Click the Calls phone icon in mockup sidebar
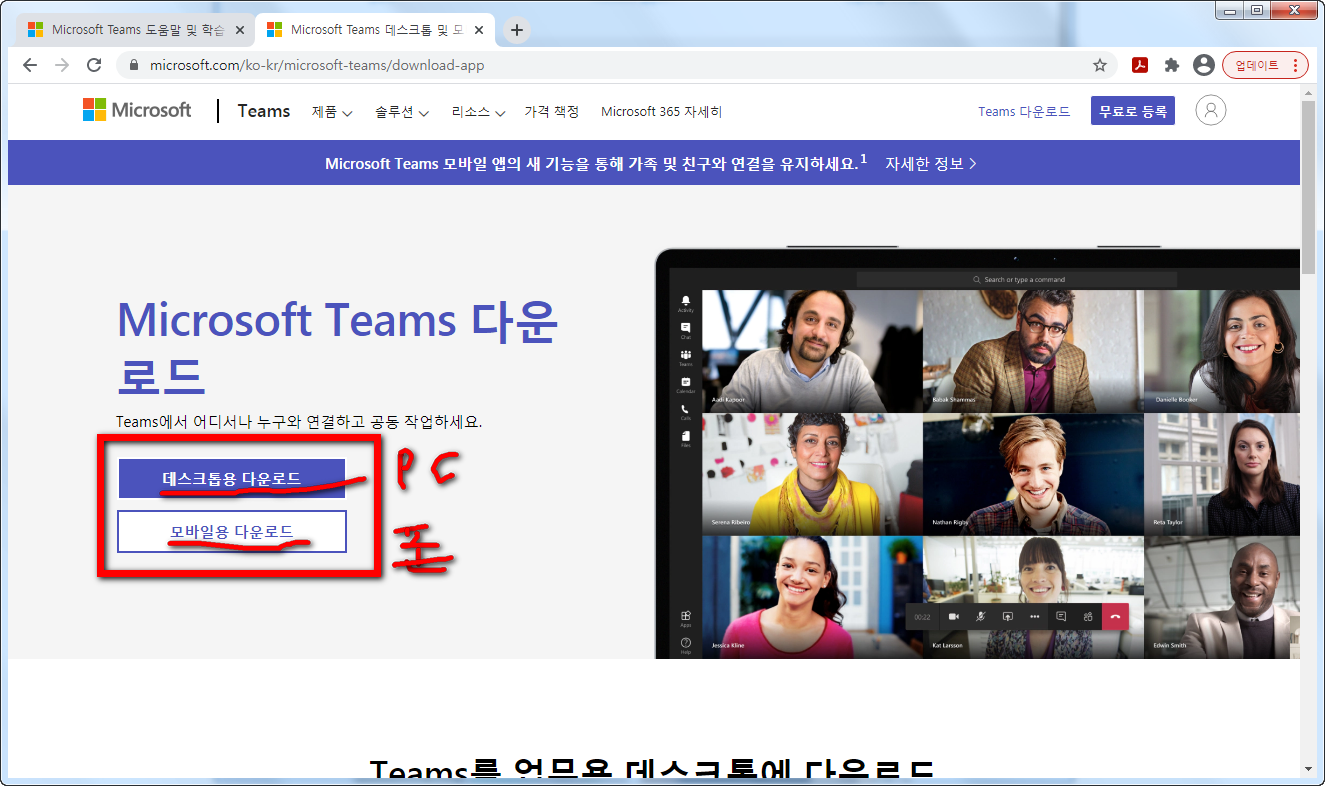The image size is (1325, 786). pyautogui.click(x=686, y=411)
